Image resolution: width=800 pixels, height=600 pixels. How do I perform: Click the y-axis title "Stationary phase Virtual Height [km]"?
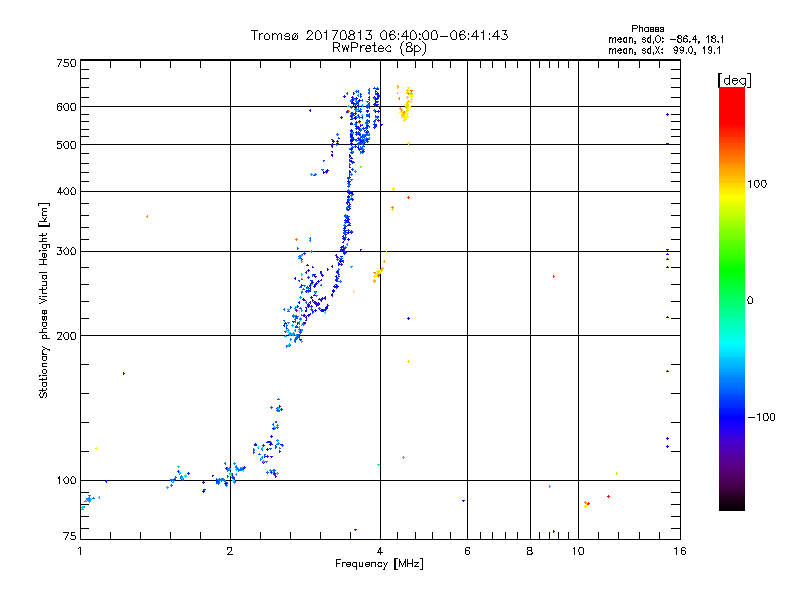click(43, 301)
